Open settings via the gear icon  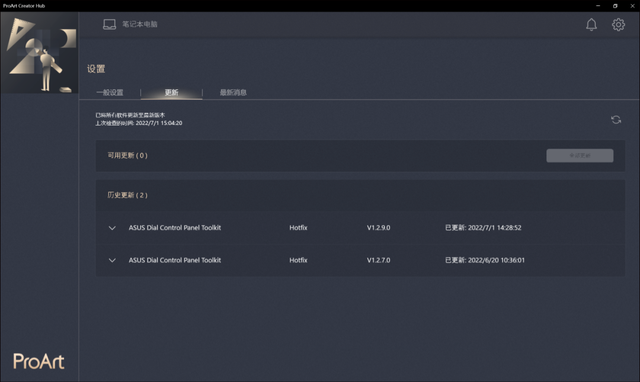click(618, 24)
